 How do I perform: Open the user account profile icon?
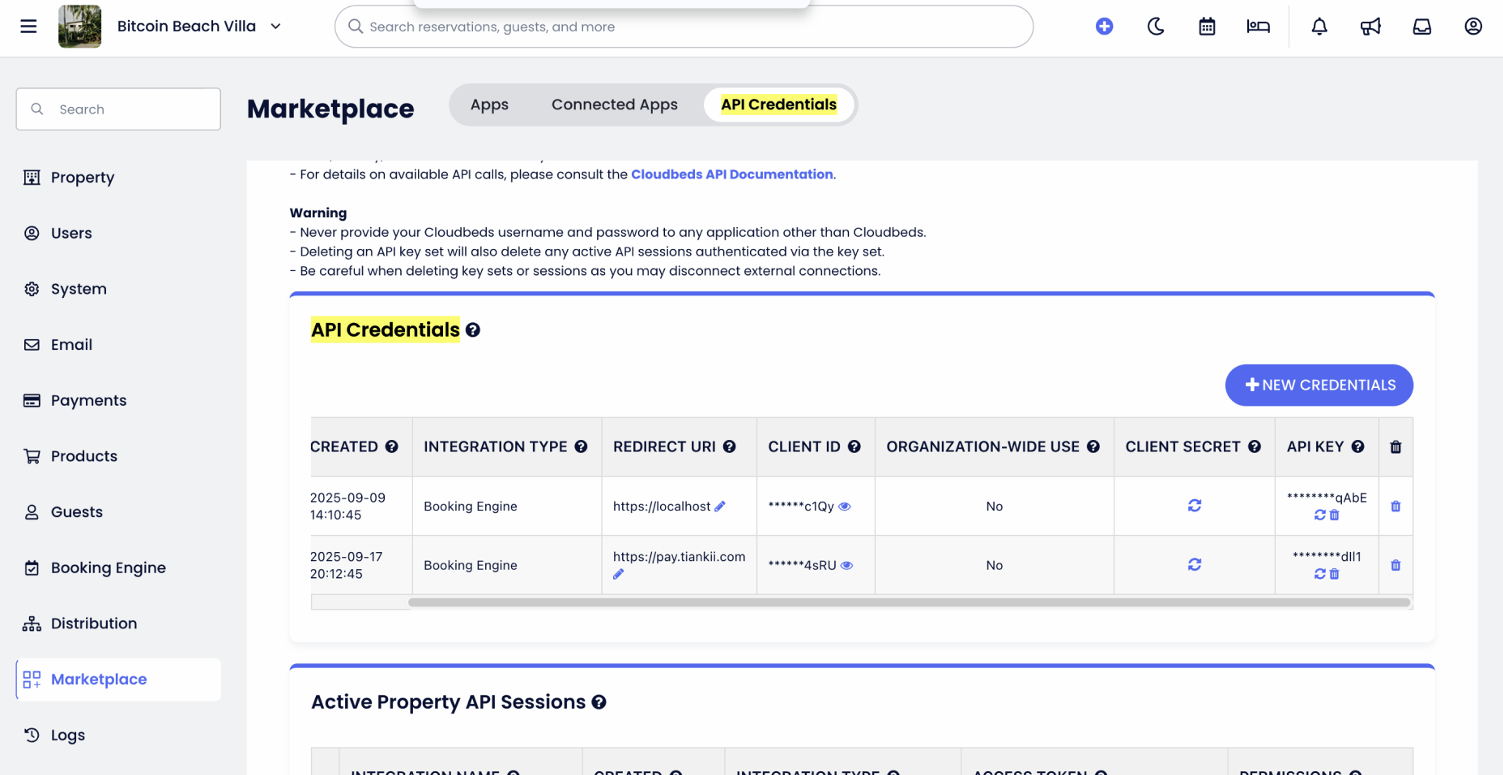click(x=1473, y=26)
